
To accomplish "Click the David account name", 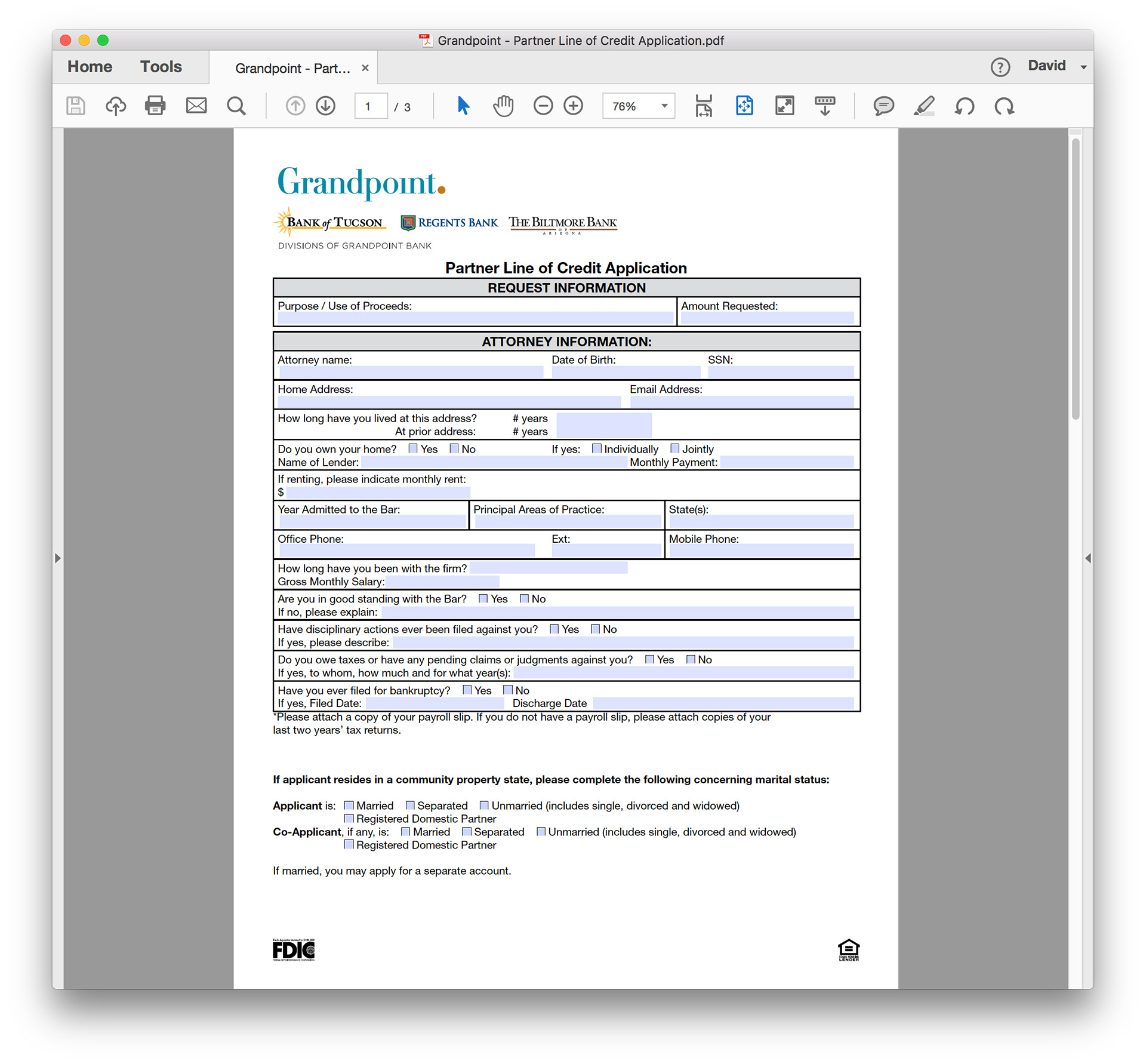I will [x=1046, y=66].
